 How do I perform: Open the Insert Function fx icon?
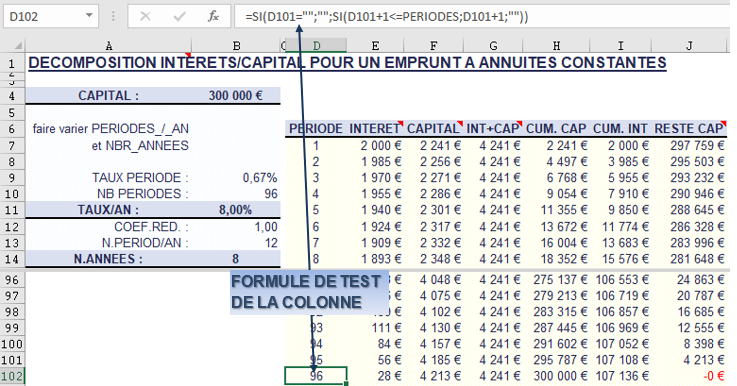click(x=213, y=16)
